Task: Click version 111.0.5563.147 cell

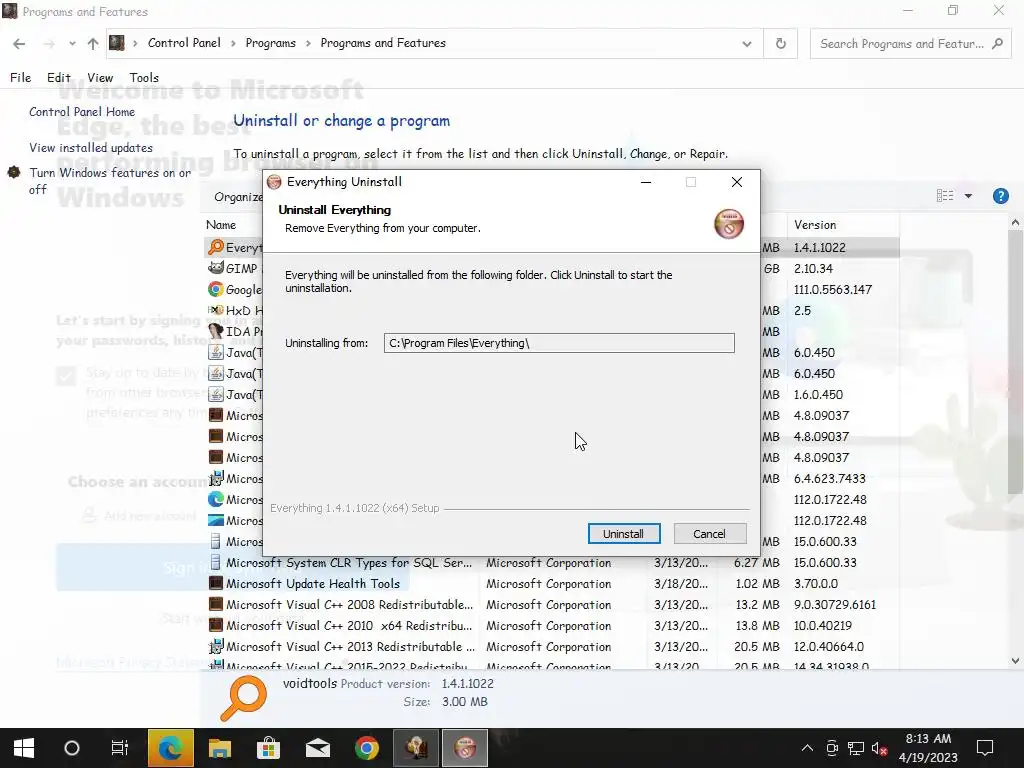Action: tap(833, 289)
